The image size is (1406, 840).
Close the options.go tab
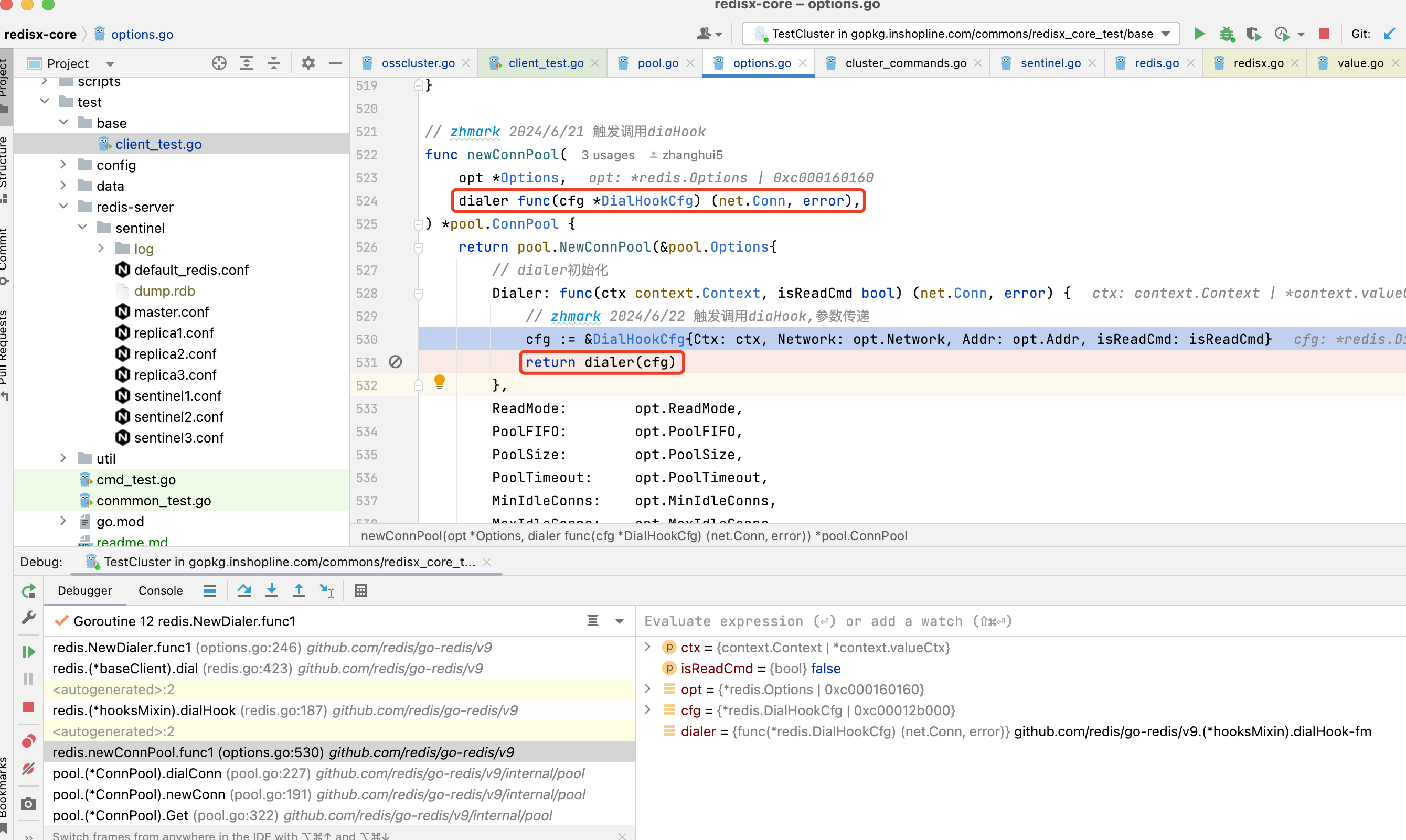click(x=802, y=63)
